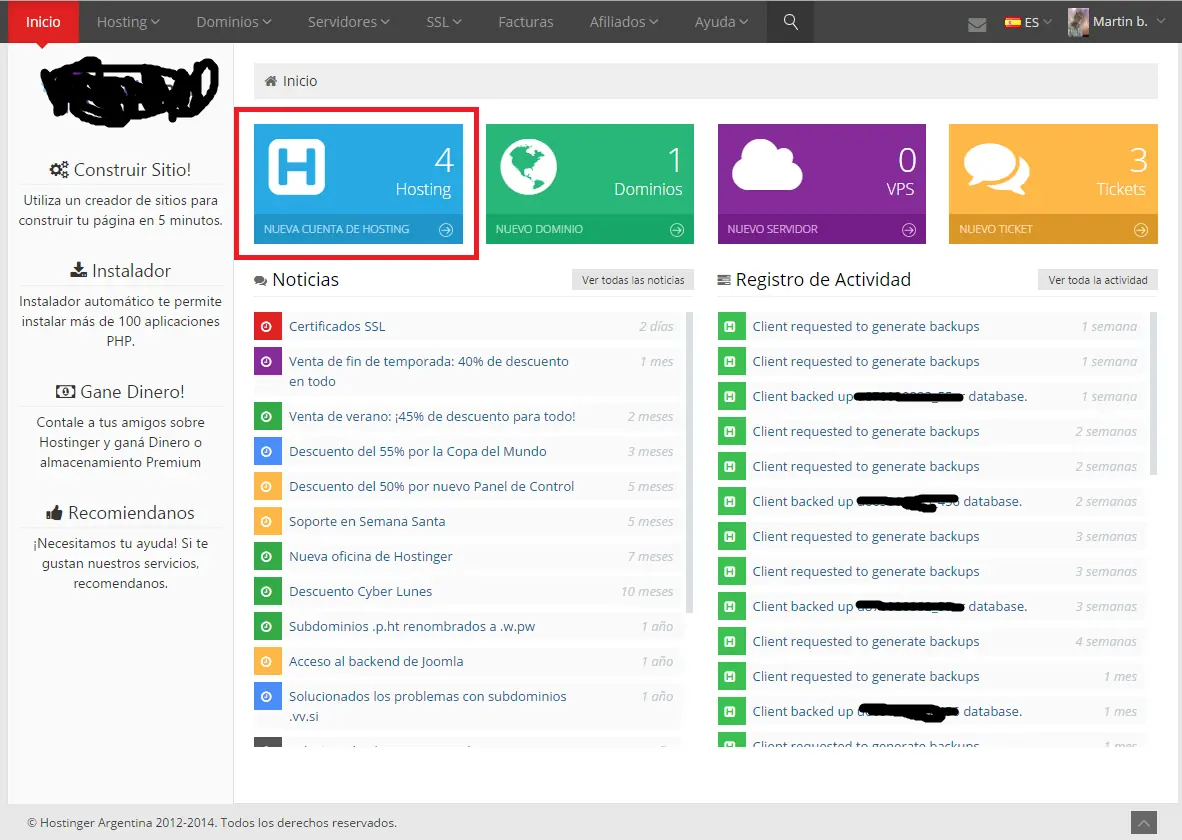Screen dimensions: 1182x840
Task: Click Nuevo Ticket link
Action: tap(996, 229)
